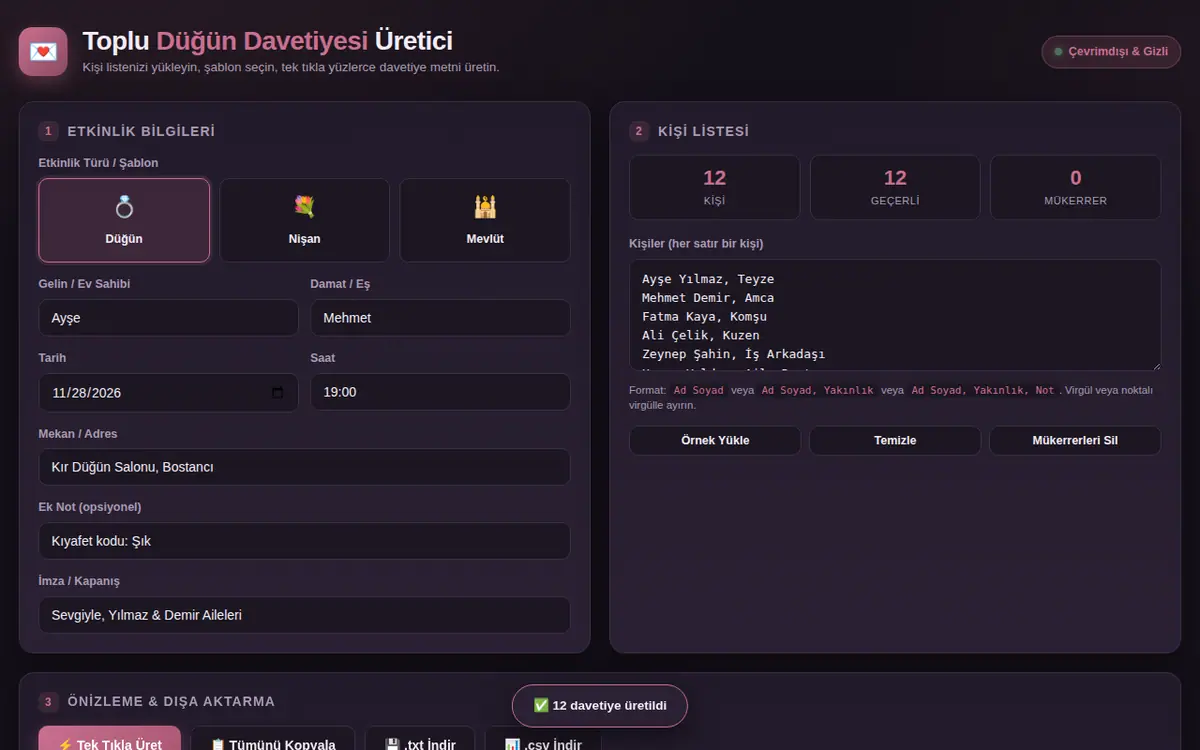1200x750 pixels.
Task: Remove duplicates using Mükerrerleri Sil
Action: coord(1075,441)
